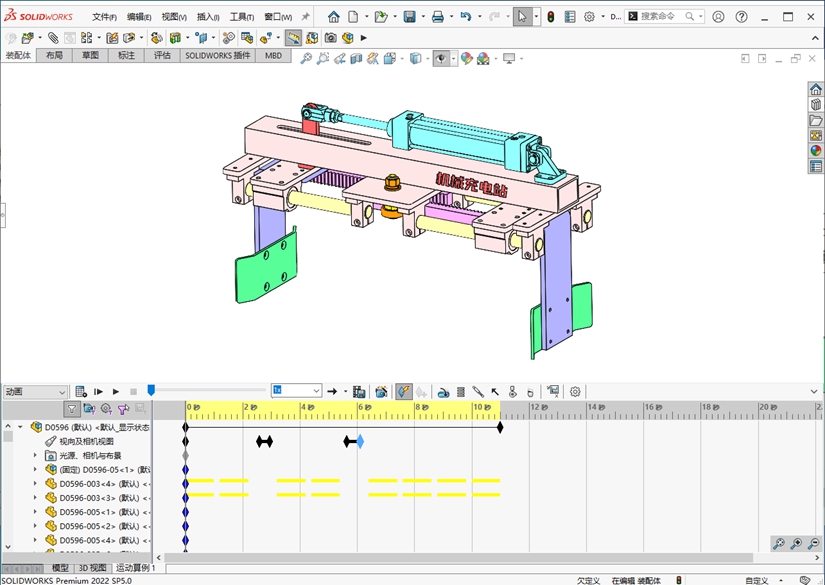Click the timeline zoom in magnifier
The width and height of the screenshot is (825, 585).
coord(796,544)
